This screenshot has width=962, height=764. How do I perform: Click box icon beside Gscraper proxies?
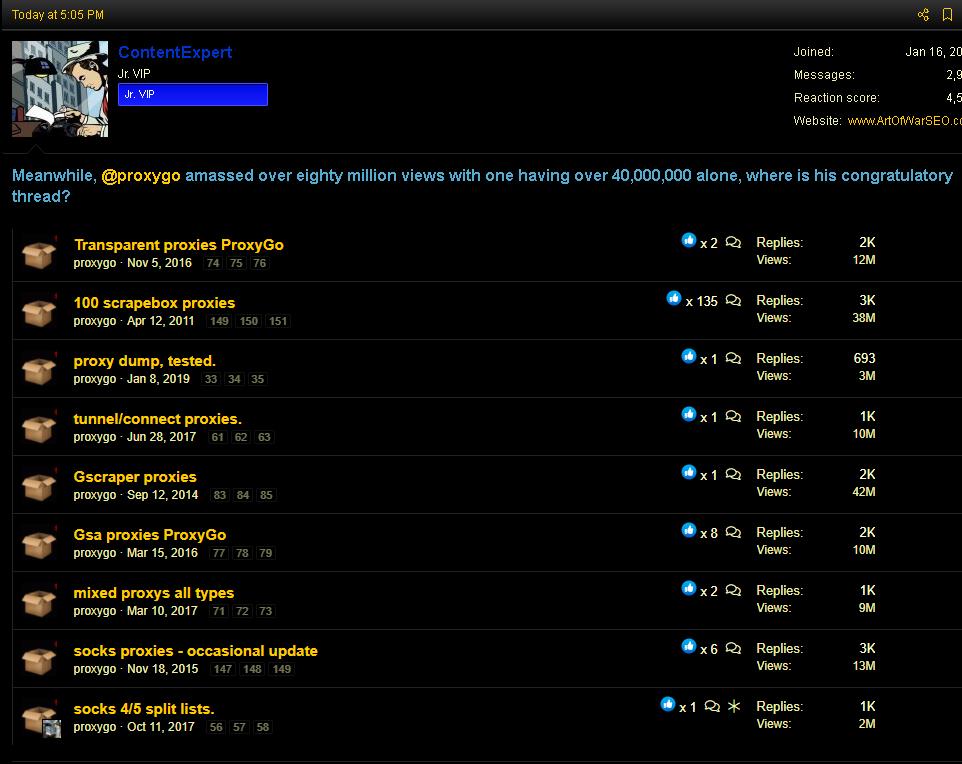pyautogui.click(x=39, y=486)
